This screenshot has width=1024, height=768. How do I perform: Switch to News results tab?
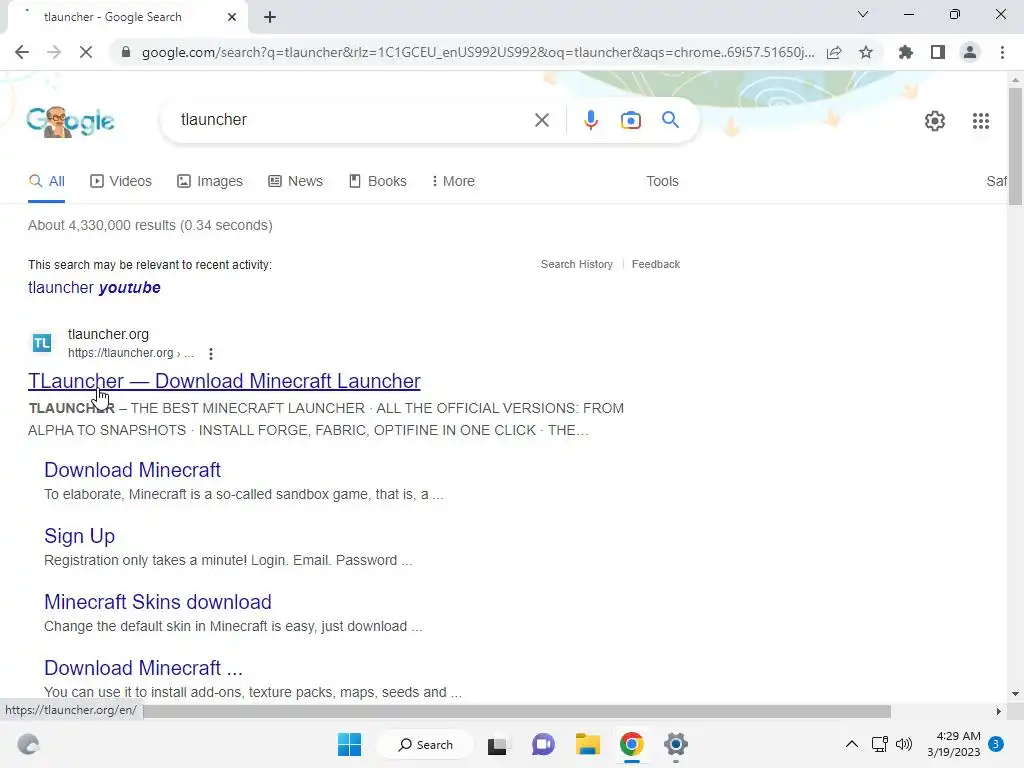[295, 182]
